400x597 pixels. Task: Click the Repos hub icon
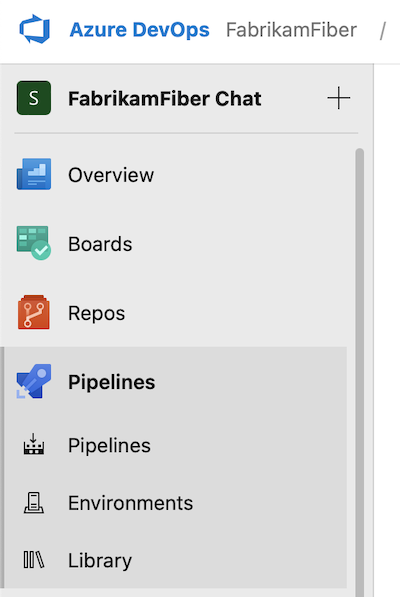click(x=33, y=312)
